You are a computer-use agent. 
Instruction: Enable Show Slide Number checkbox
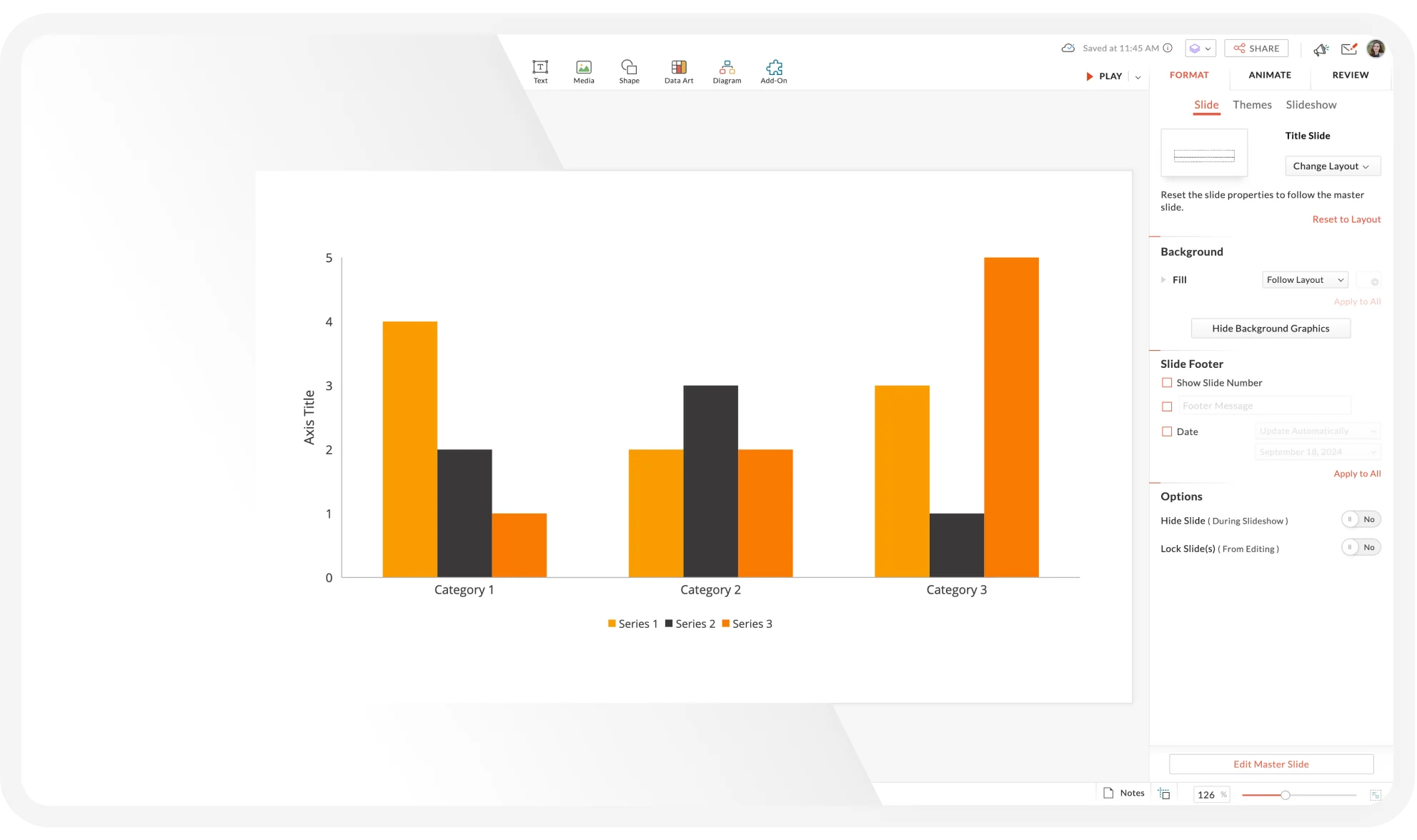[x=1166, y=383]
